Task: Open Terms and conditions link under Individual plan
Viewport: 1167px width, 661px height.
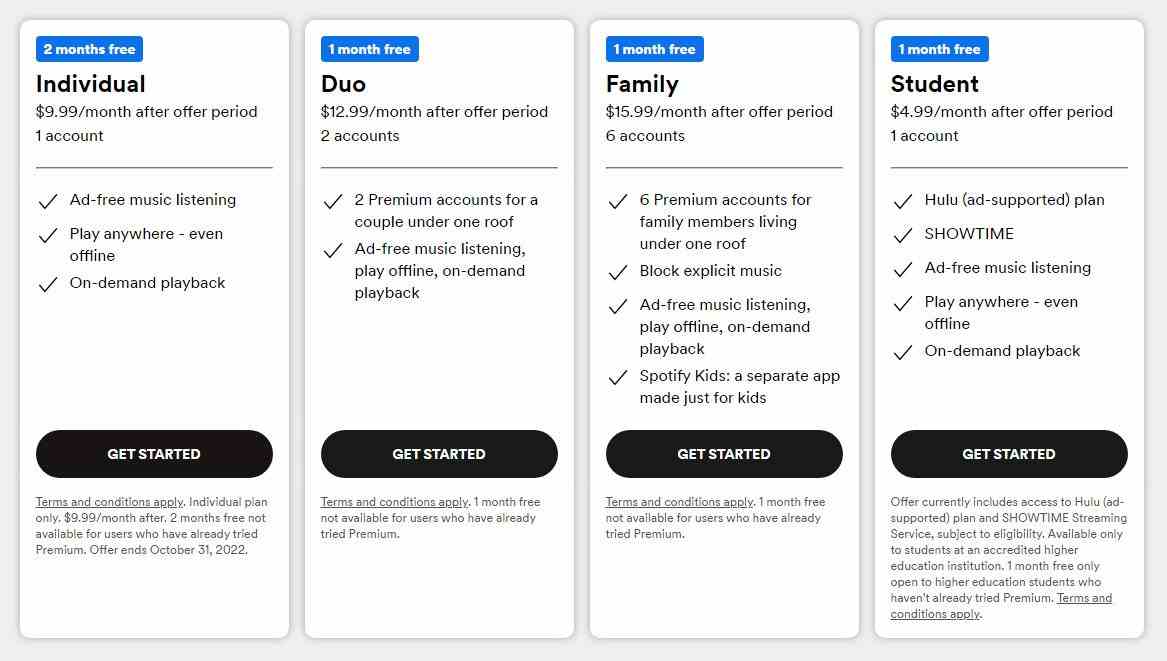Action: pyautogui.click(x=109, y=502)
